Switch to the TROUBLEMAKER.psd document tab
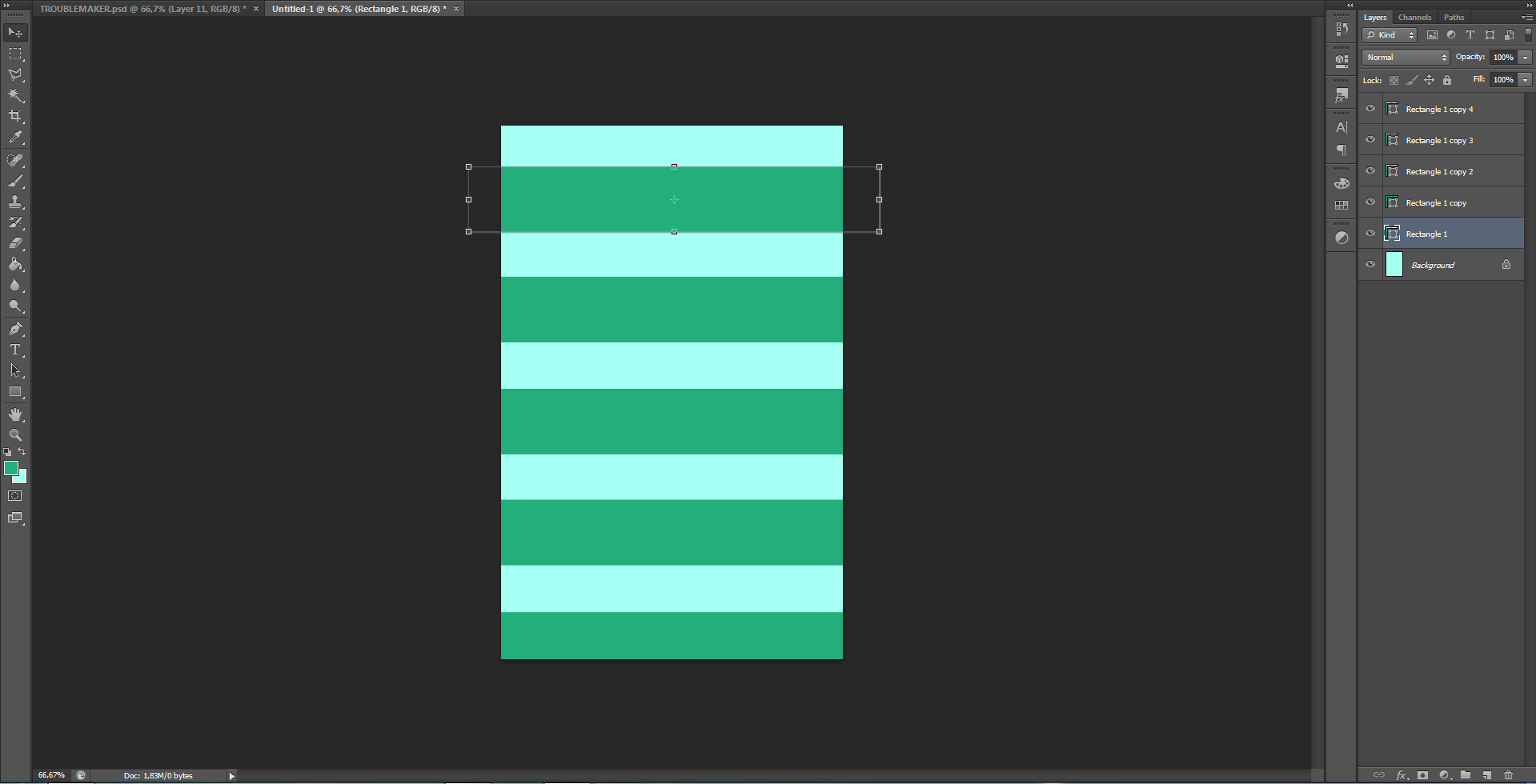This screenshot has height=784, width=1536. (142, 9)
